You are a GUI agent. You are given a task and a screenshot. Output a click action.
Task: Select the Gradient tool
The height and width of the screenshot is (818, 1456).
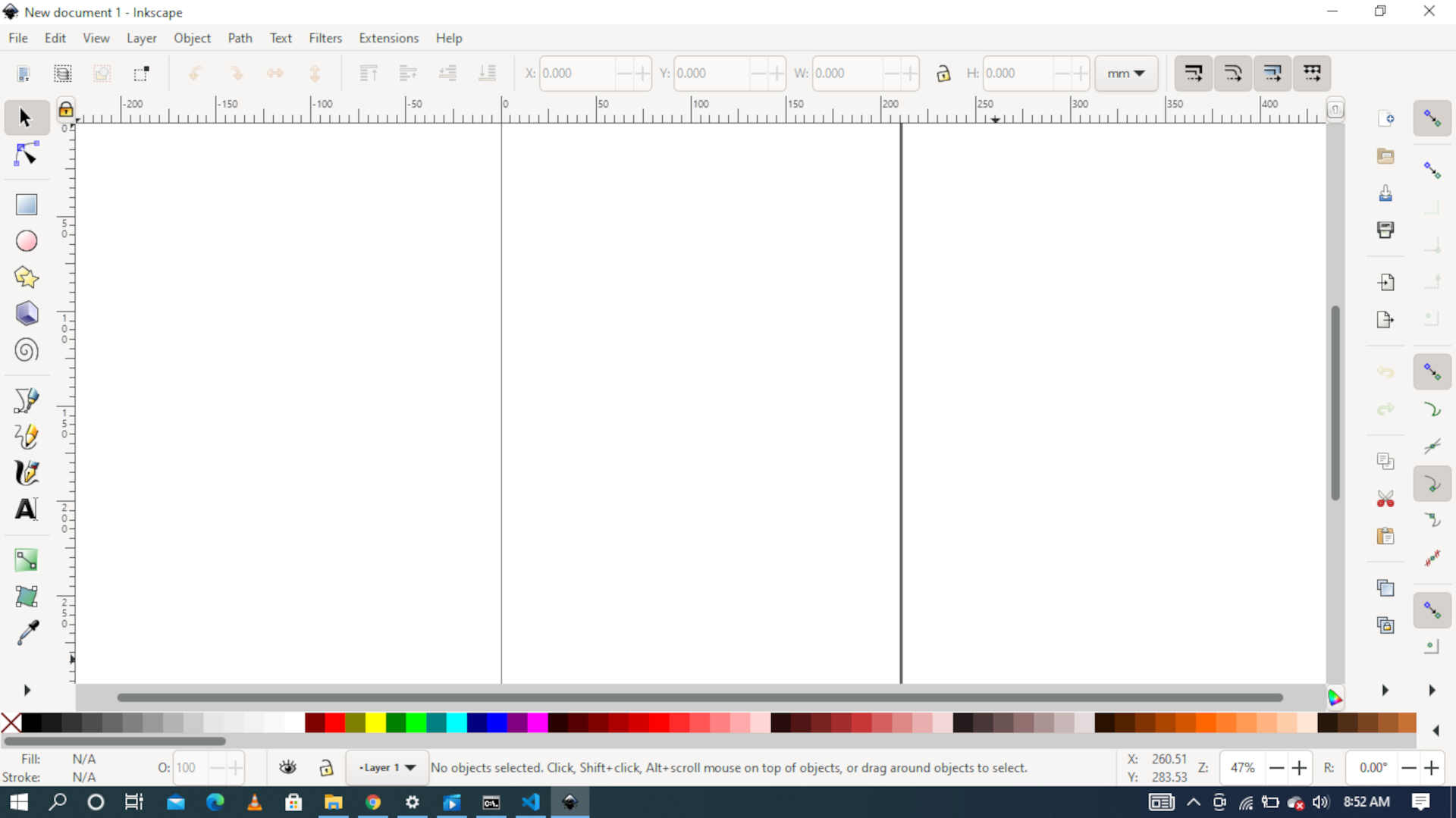point(27,560)
